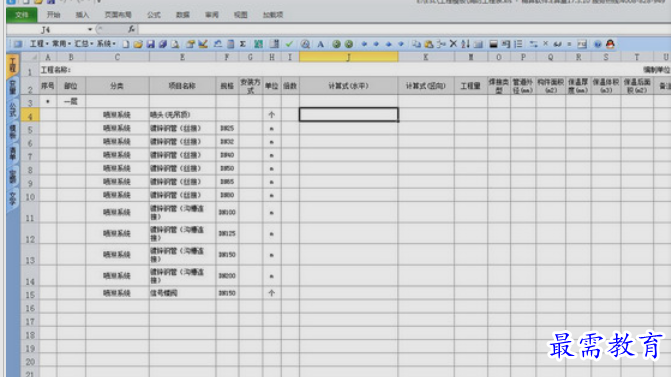
Task: Select column K header
Action: point(426,57)
